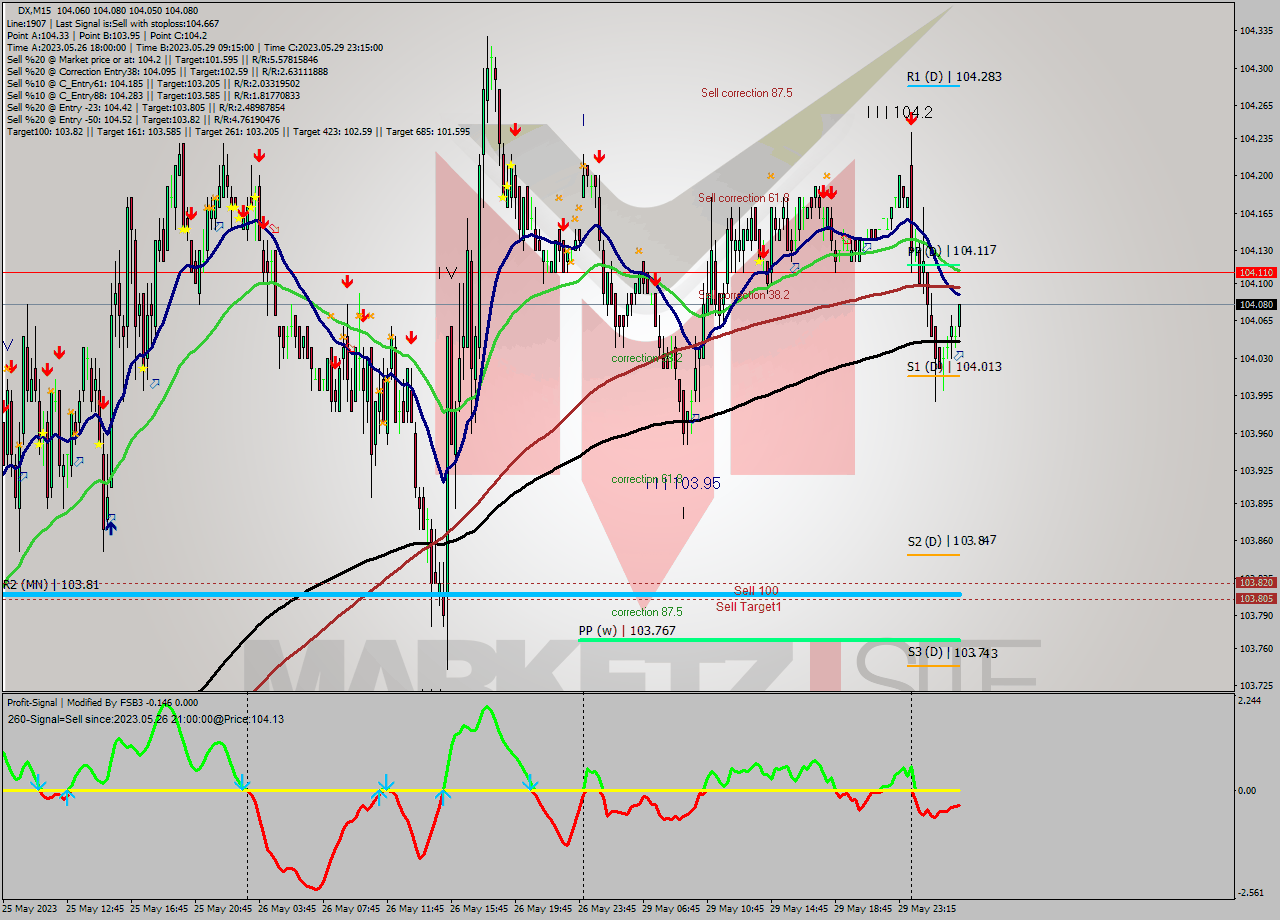Click the current price 104.080 axis tag
1280x920 pixels.
pos(1255,304)
